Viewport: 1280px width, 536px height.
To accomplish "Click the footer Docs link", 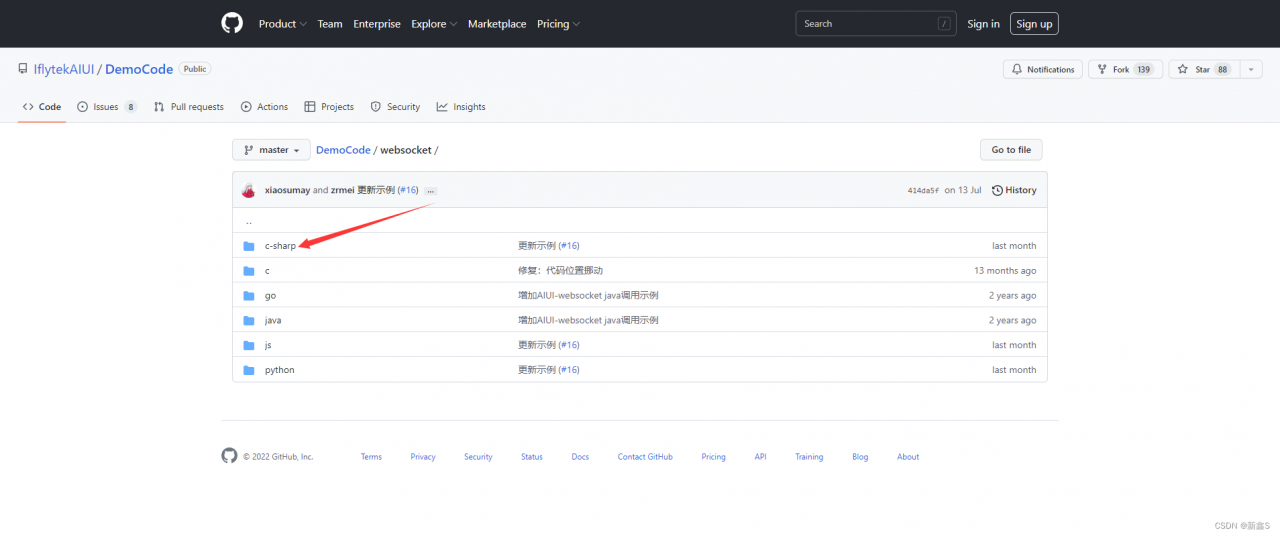I will tap(580, 457).
